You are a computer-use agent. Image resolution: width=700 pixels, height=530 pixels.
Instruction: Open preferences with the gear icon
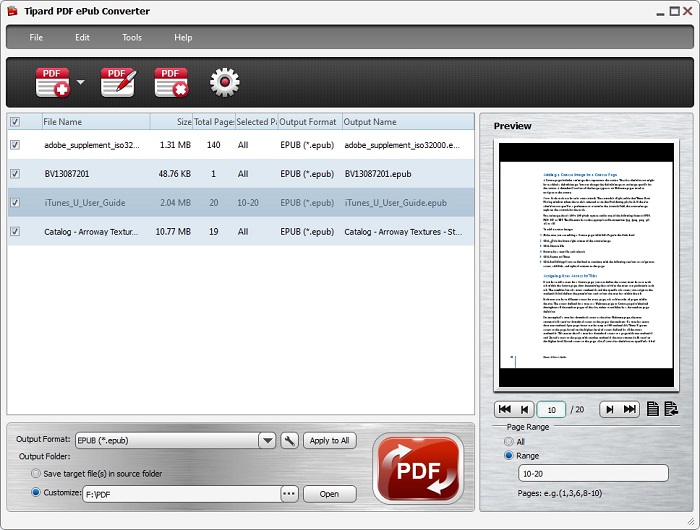coord(224,82)
